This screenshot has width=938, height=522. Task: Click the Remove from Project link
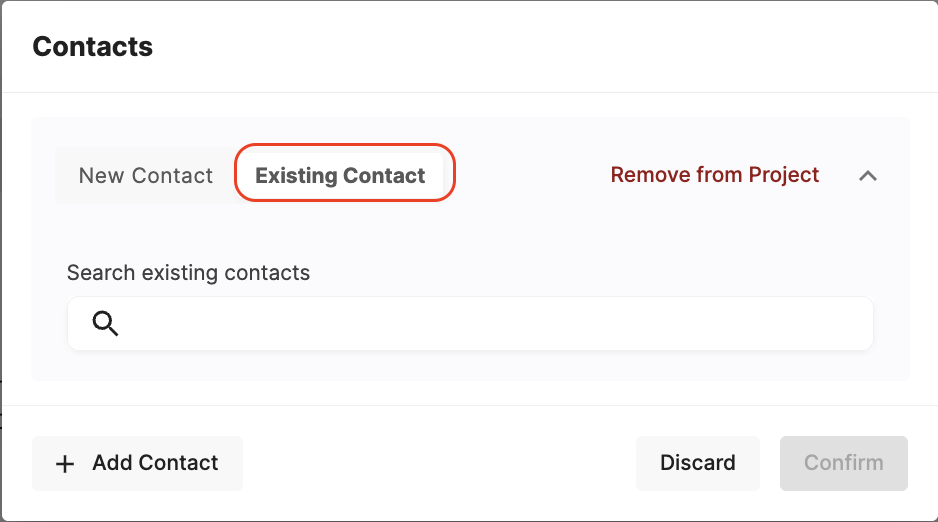click(x=714, y=175)
